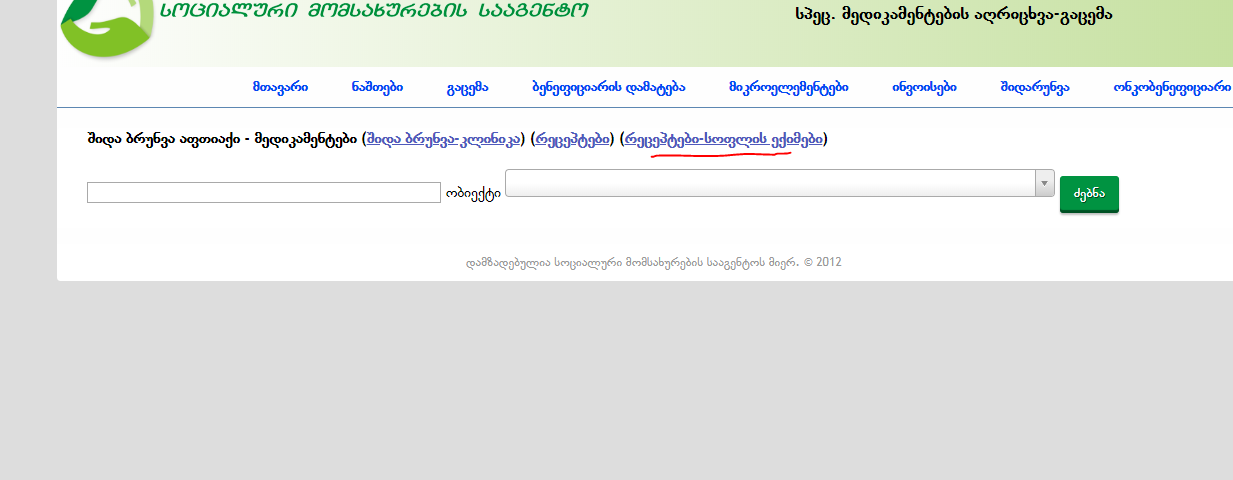Click the green Social Service Agency logo
Screen dimensions: 1233x480
[107, 25]
